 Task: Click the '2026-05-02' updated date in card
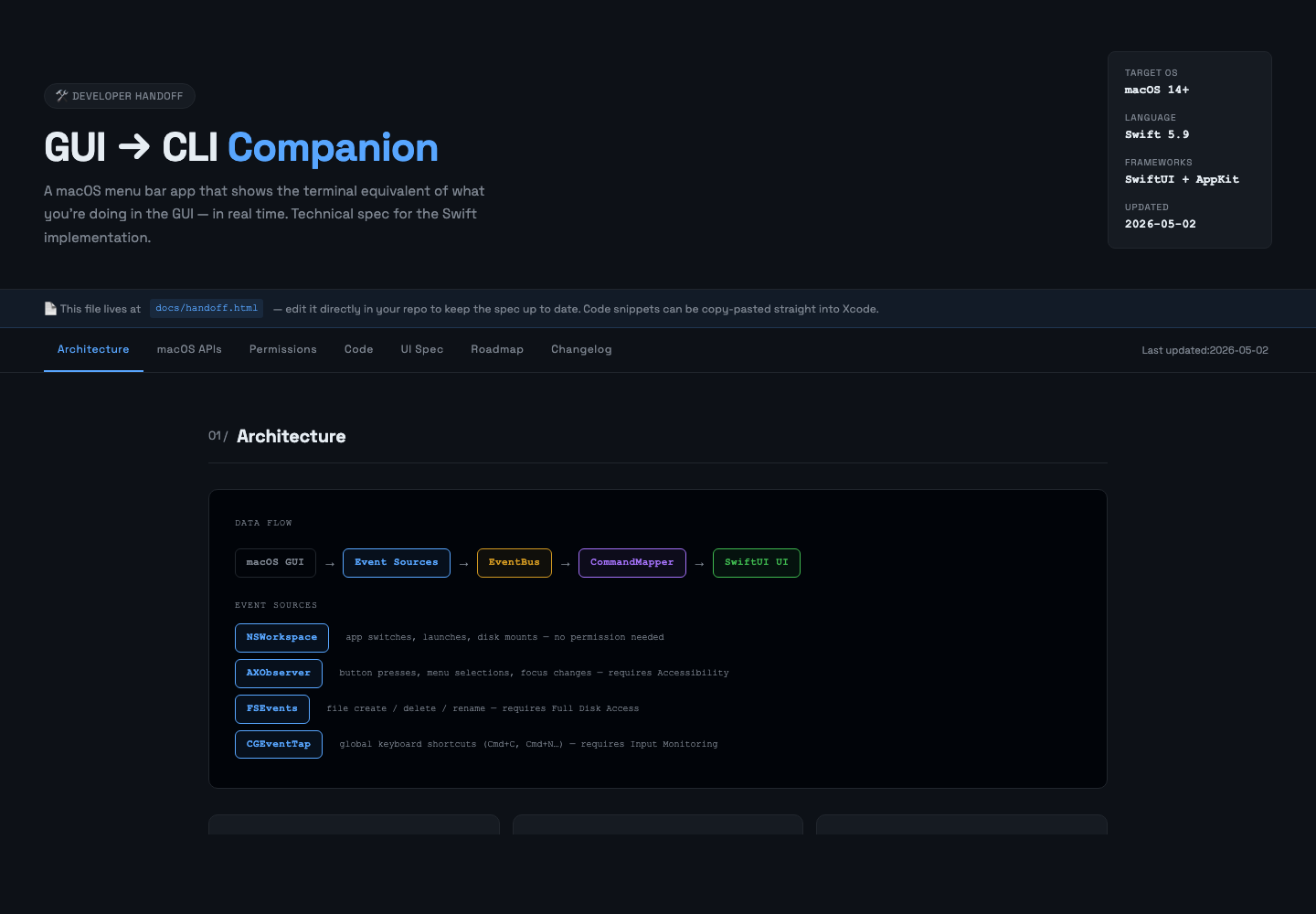[x=1161, y=224]
